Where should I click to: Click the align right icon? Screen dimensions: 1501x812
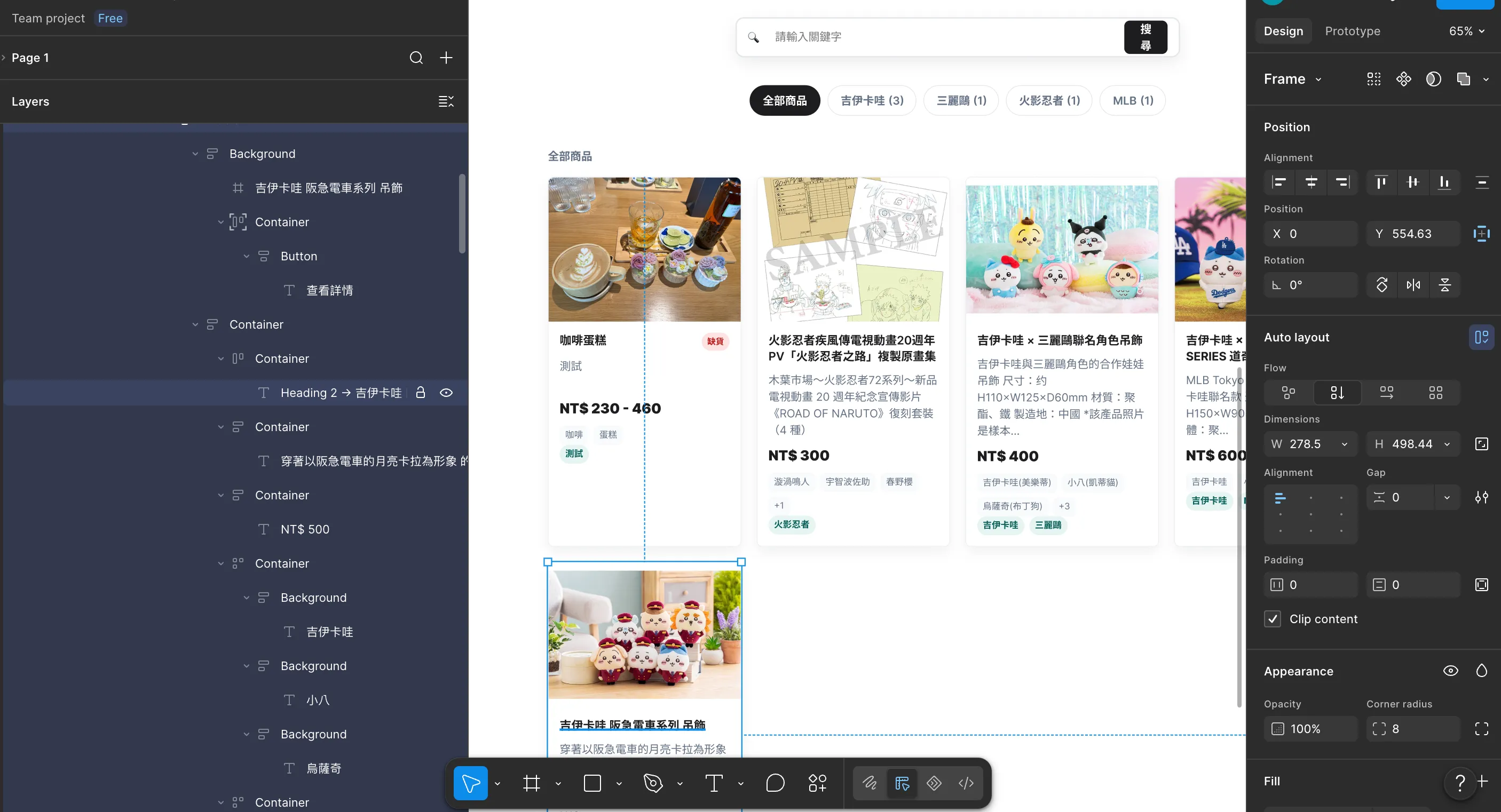click(x=1342, y=182)
